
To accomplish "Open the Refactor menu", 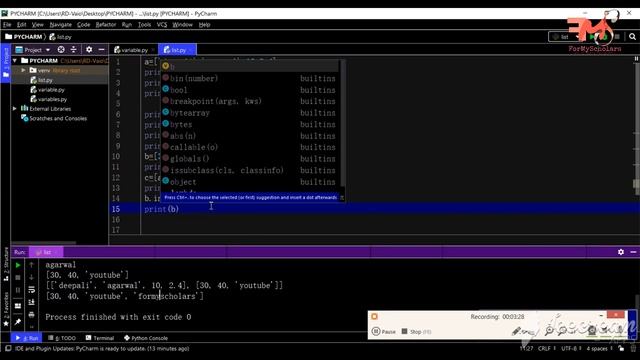I will (106, 25).
